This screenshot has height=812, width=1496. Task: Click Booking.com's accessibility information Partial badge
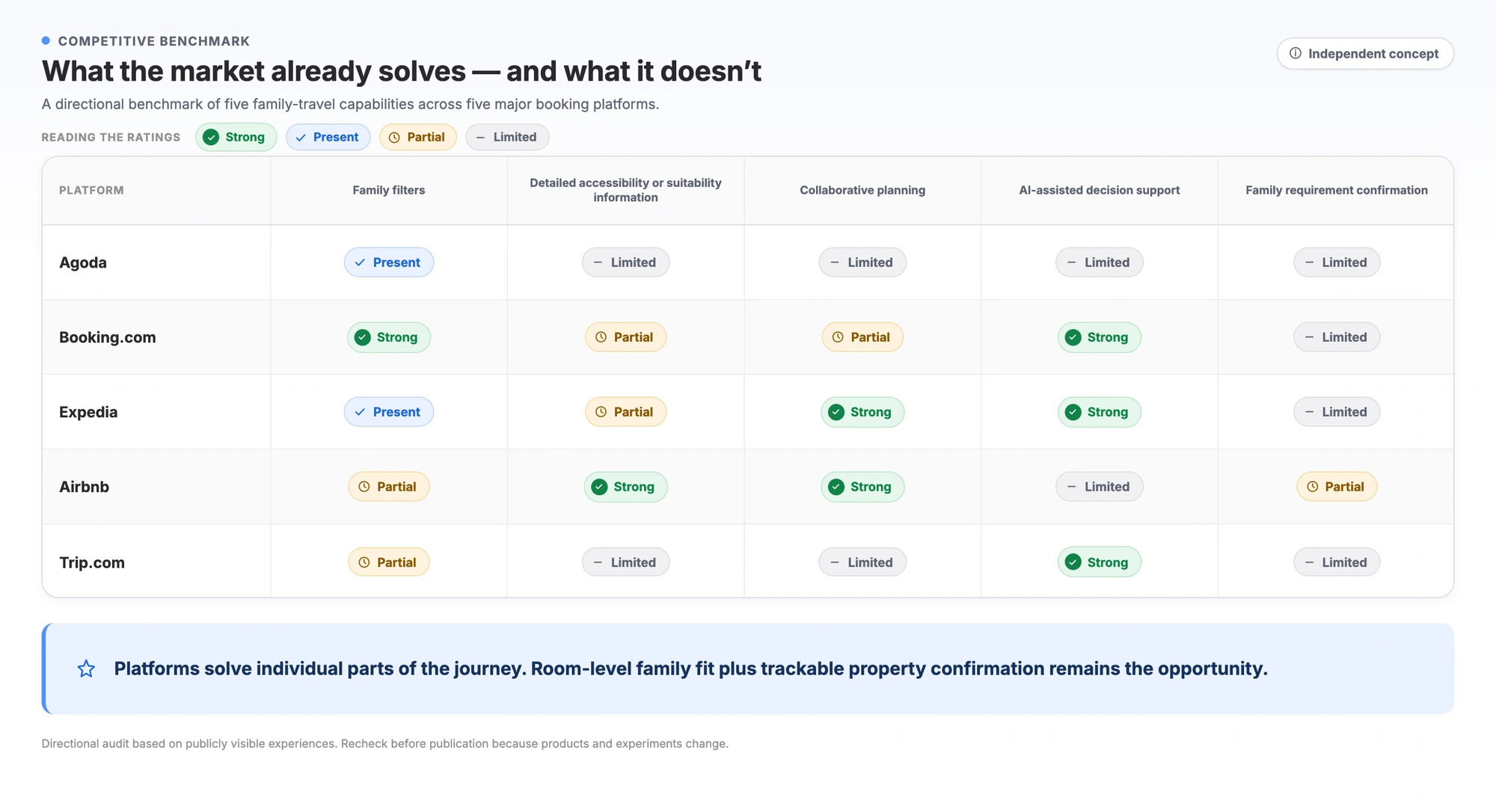(626, 337)
